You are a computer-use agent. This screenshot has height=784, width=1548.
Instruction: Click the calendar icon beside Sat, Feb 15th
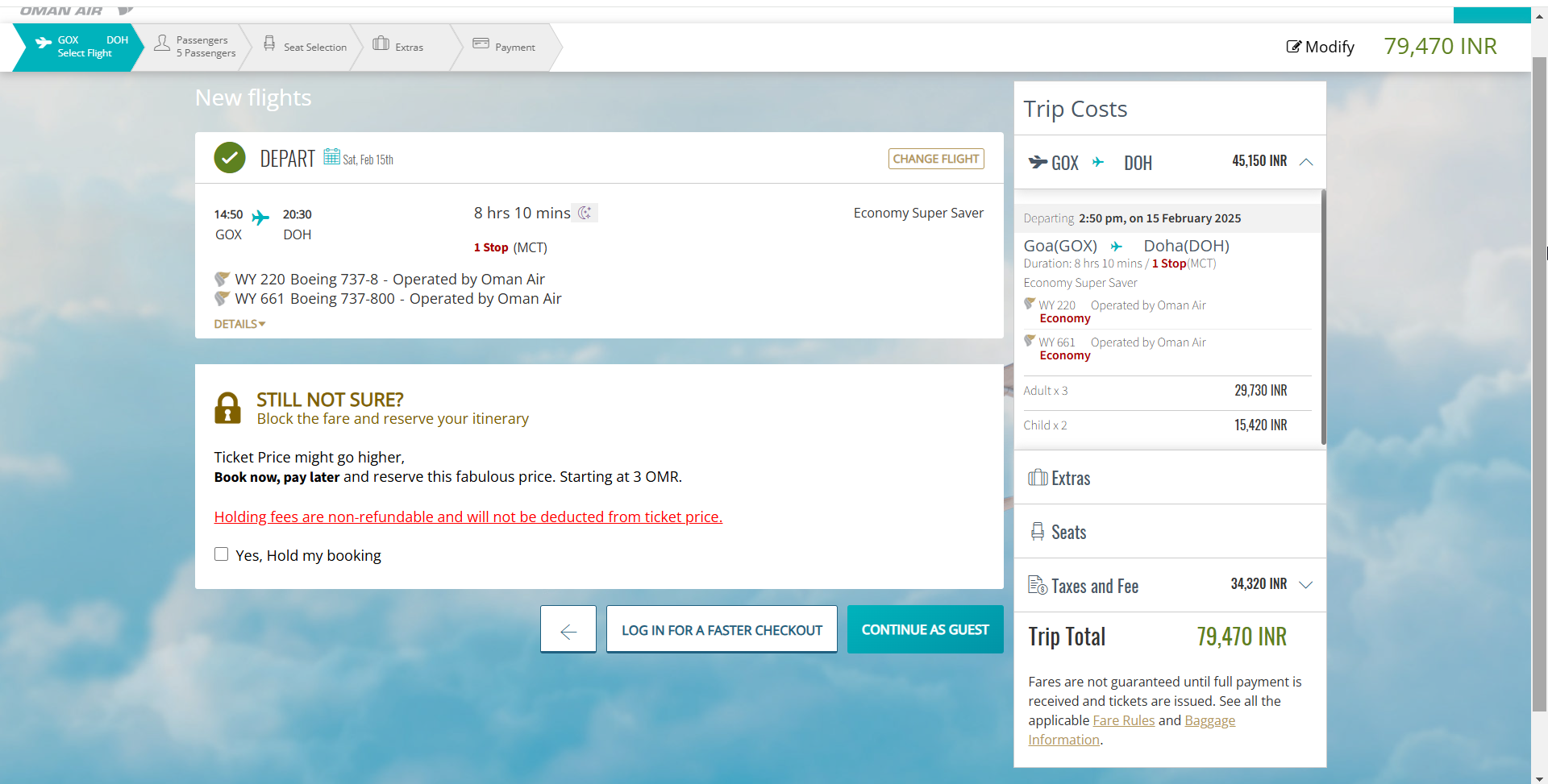click(x=331, y=156)
